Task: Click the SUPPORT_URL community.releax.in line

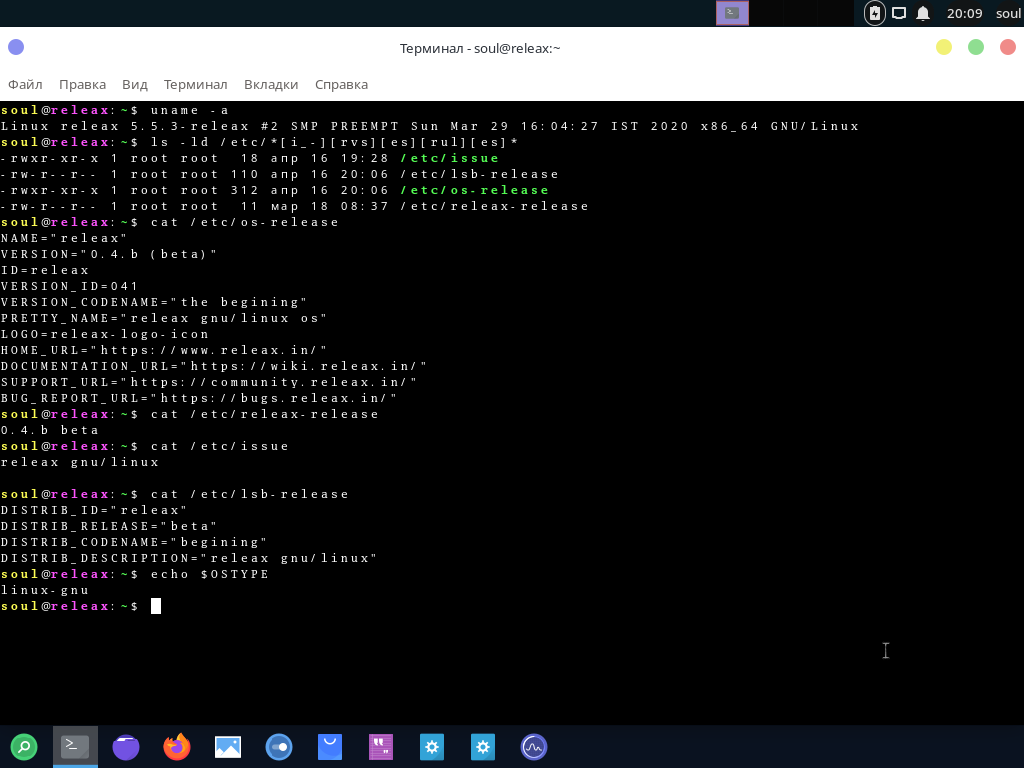Action: 209,382
